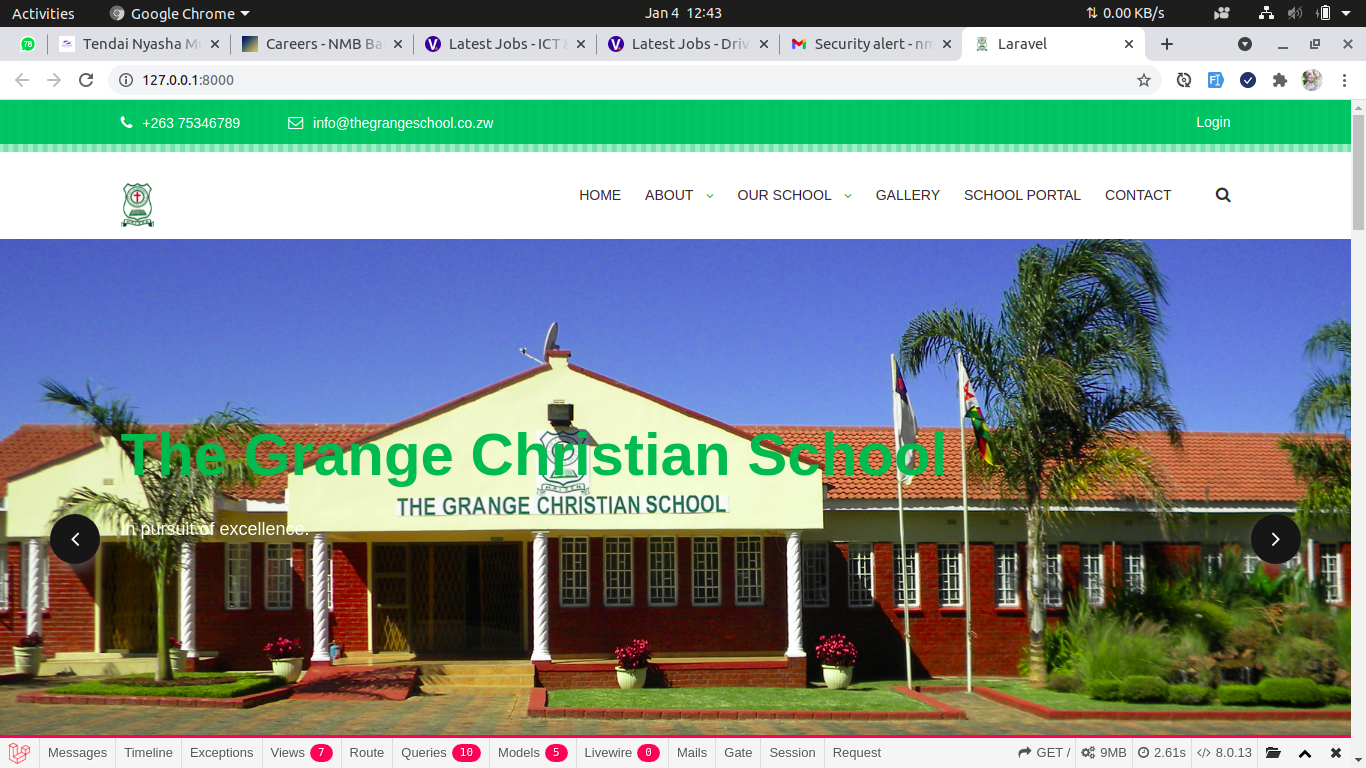Open debugbar folder icon for stored requests

click(1273, 753)
